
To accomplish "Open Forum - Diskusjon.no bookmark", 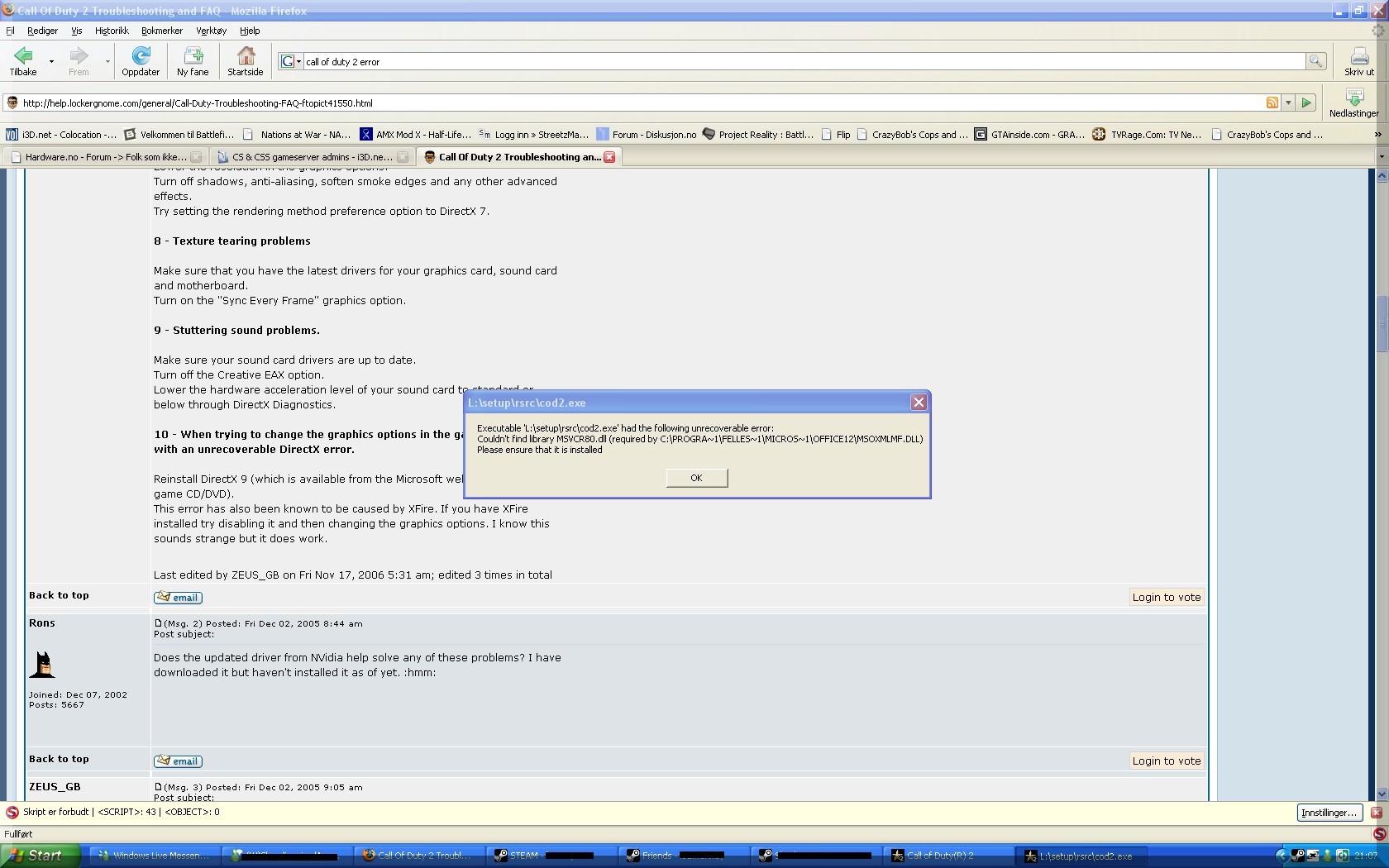I will 646,134.
